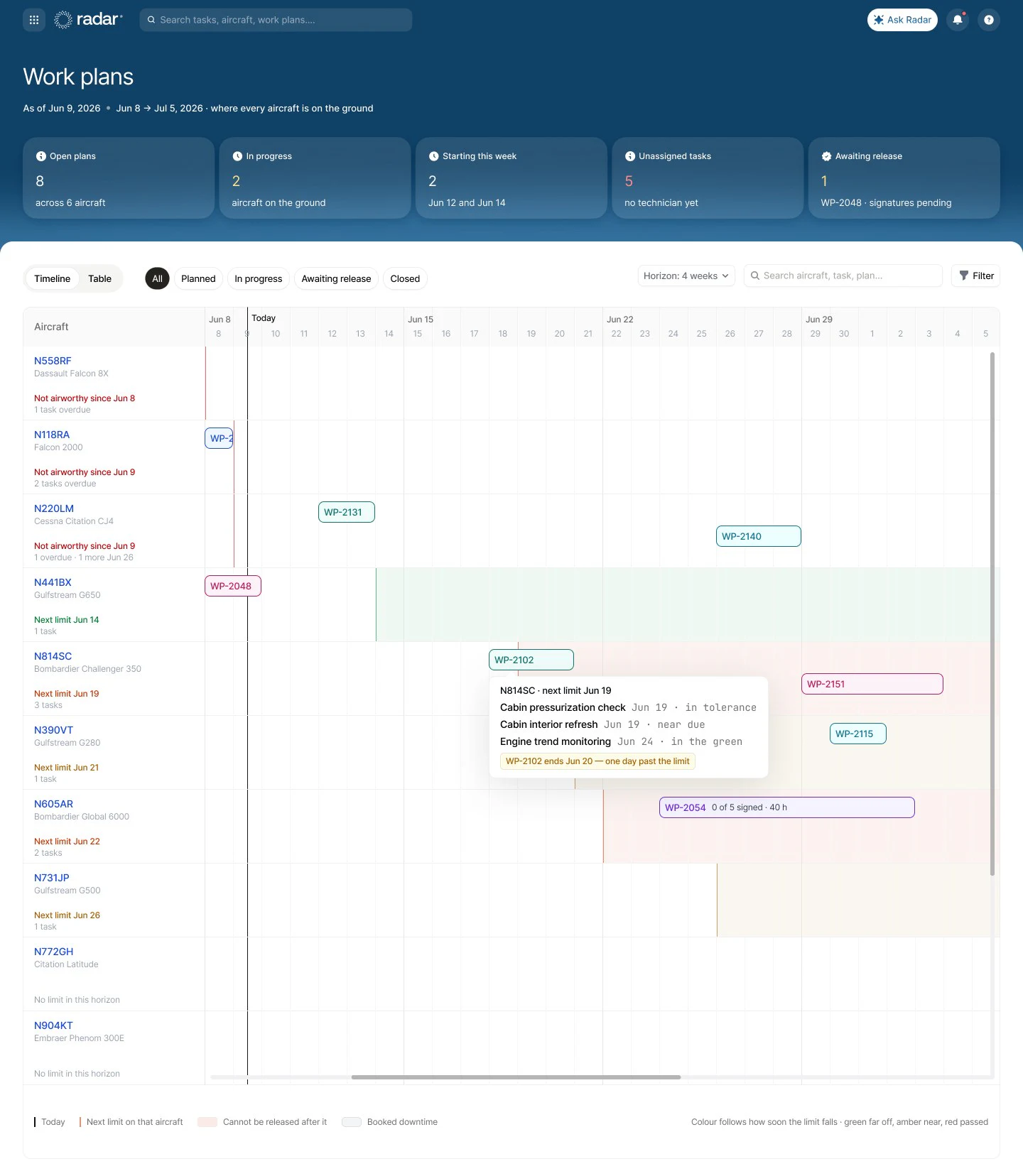1023x1176 pixels.
Task: Filter plans by In progress status
Action: (x=259, y=278)
